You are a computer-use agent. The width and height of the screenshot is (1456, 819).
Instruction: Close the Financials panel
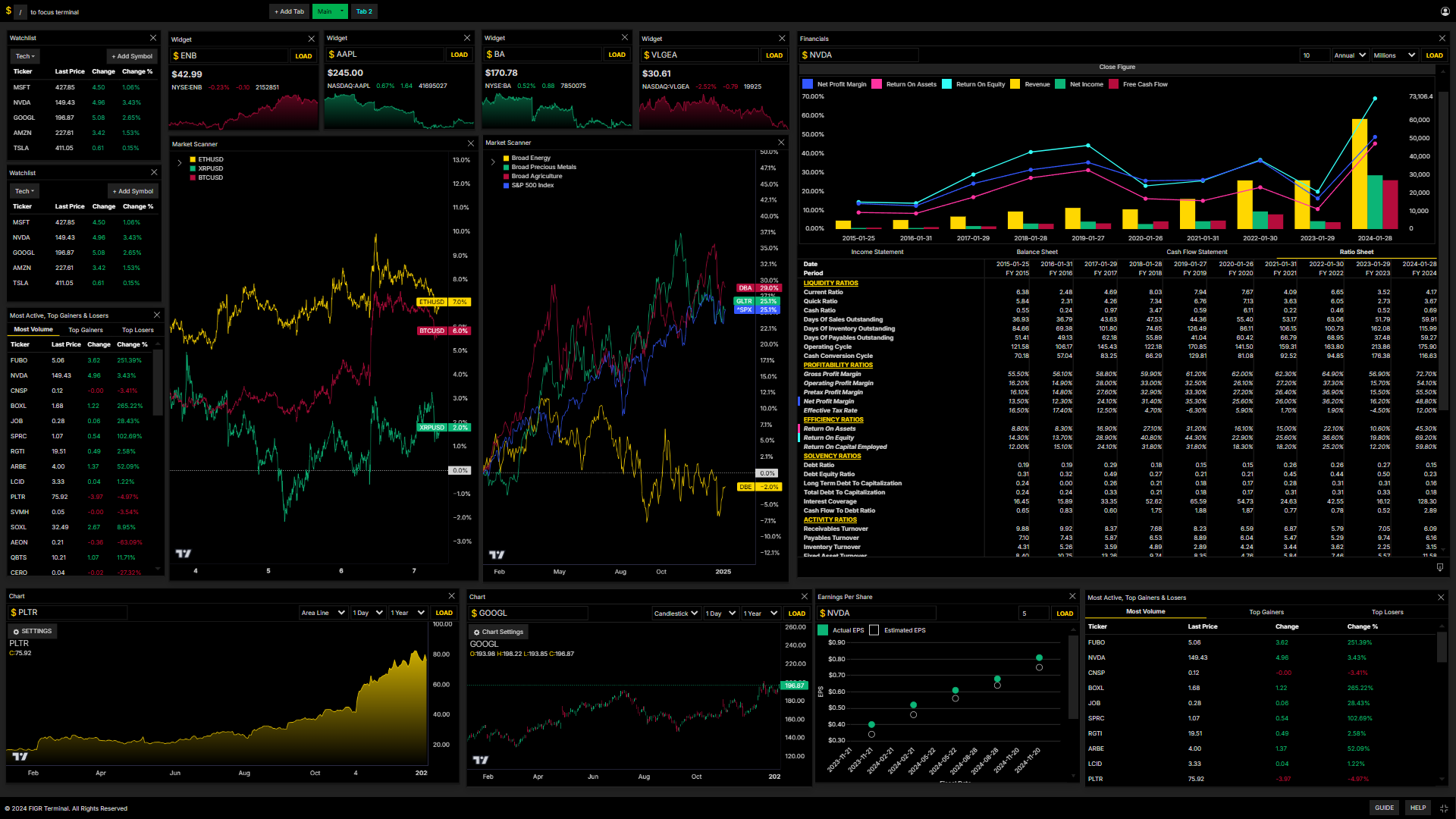(x=1442, y=38)
